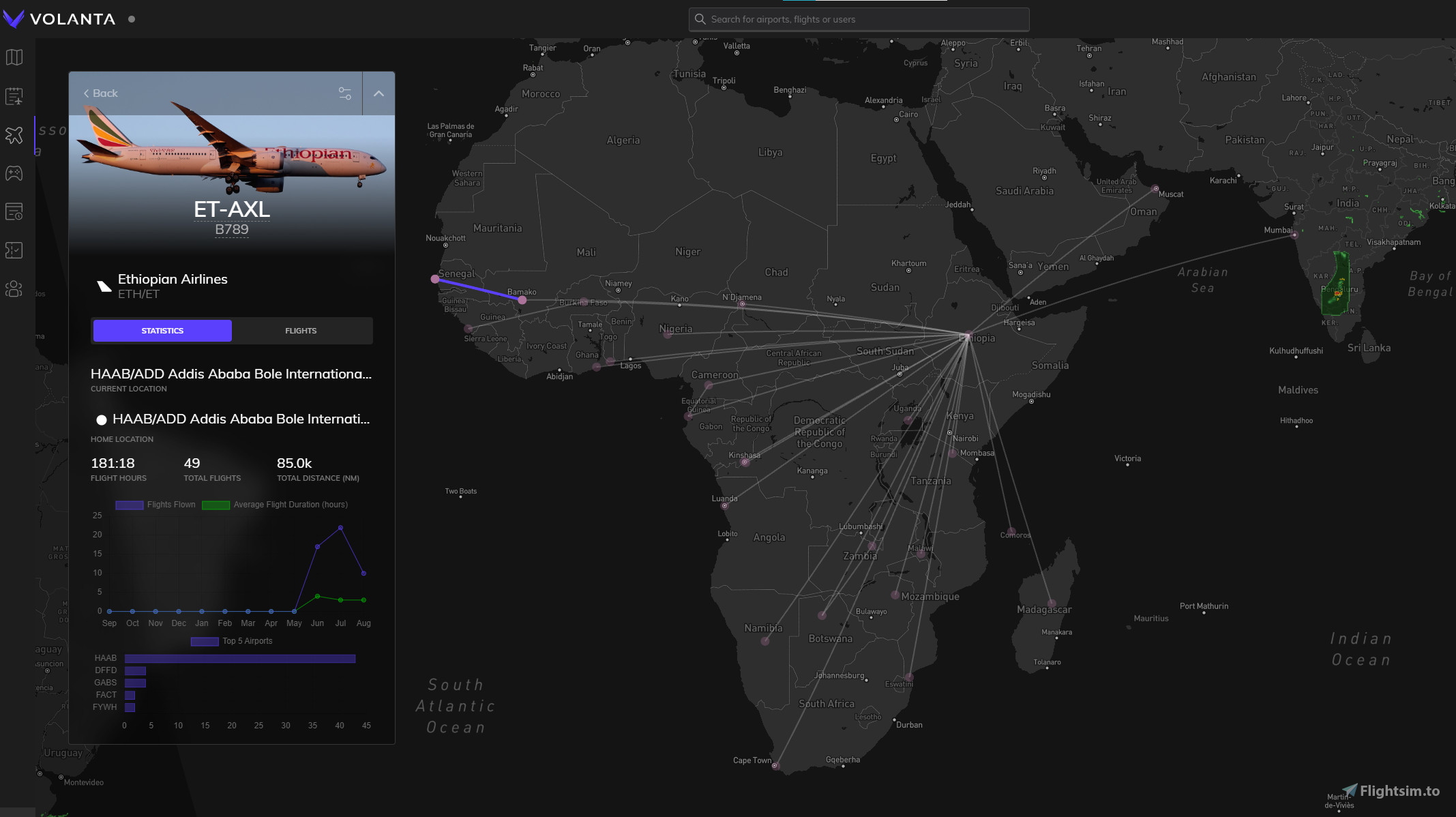The width and height of the screenshot is (1456, 817).
Task: Open the Map view from the sidebar
Action: [x=14, y=57]
